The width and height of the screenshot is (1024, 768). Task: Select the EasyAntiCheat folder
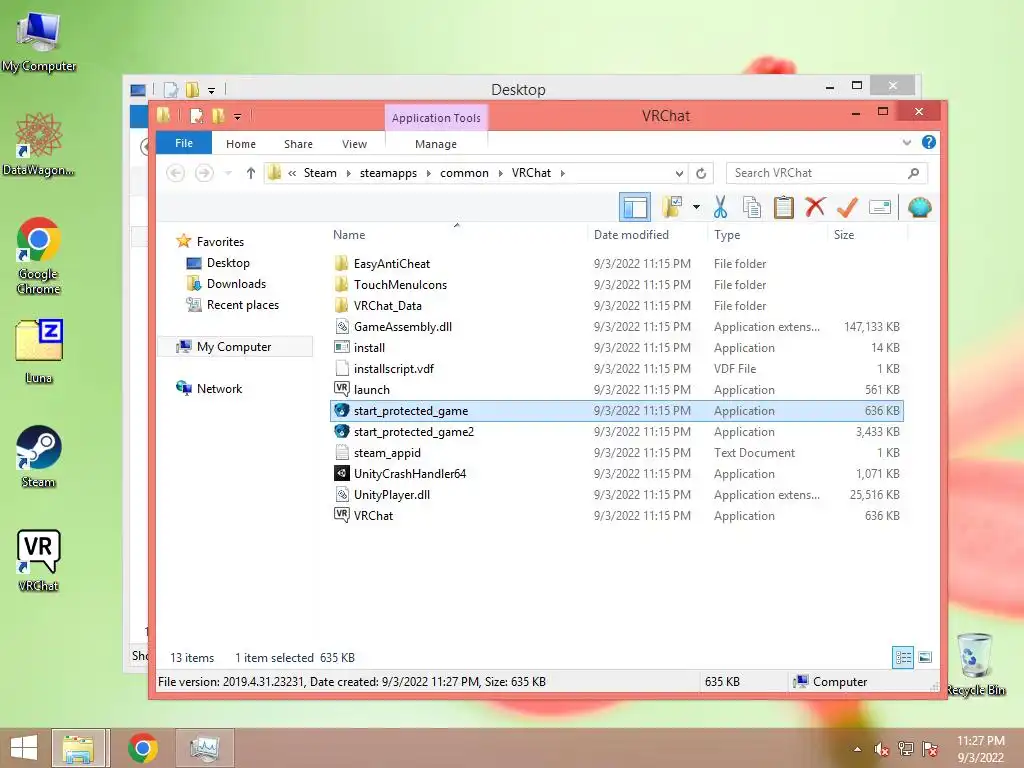(x=617, y=264)
